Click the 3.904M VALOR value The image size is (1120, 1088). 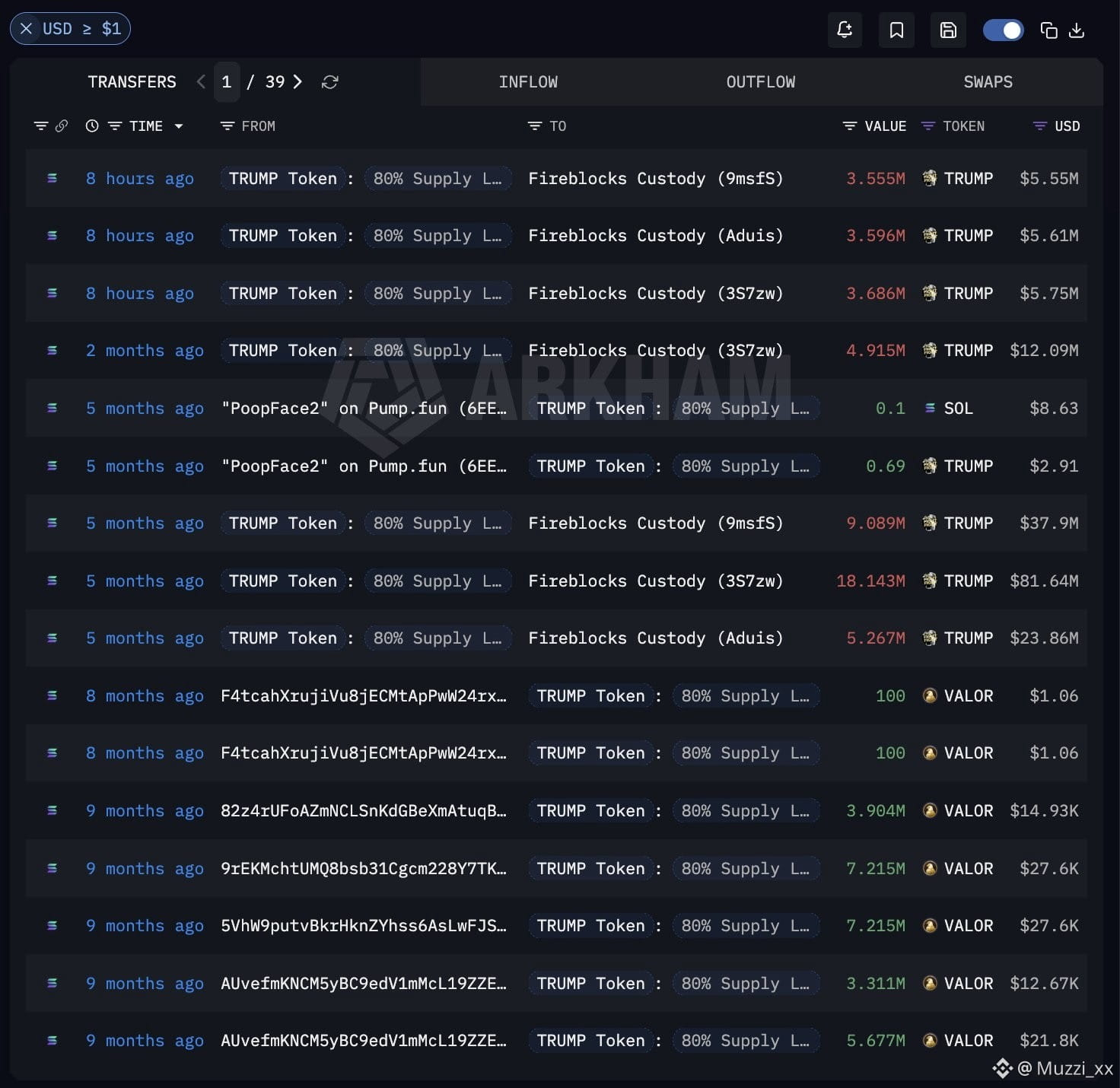pyautogui.click(x=876, y=811)
